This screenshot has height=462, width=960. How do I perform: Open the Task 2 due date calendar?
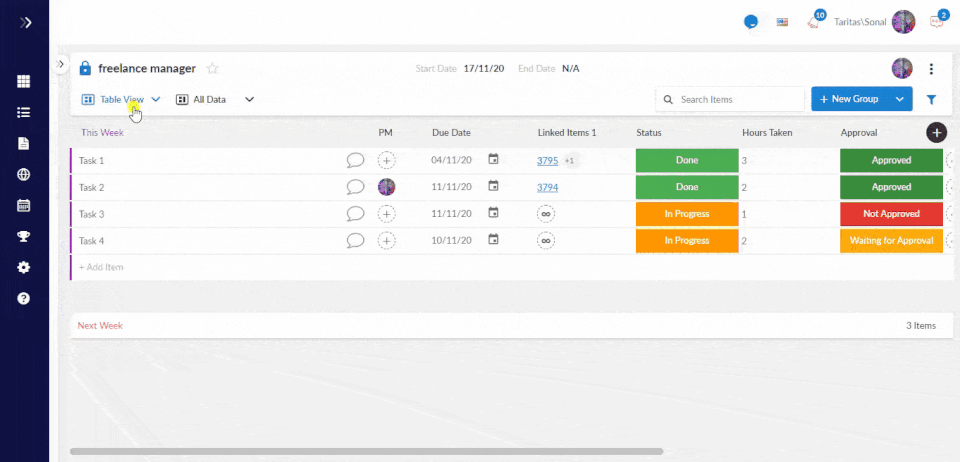tap(493, 186)
